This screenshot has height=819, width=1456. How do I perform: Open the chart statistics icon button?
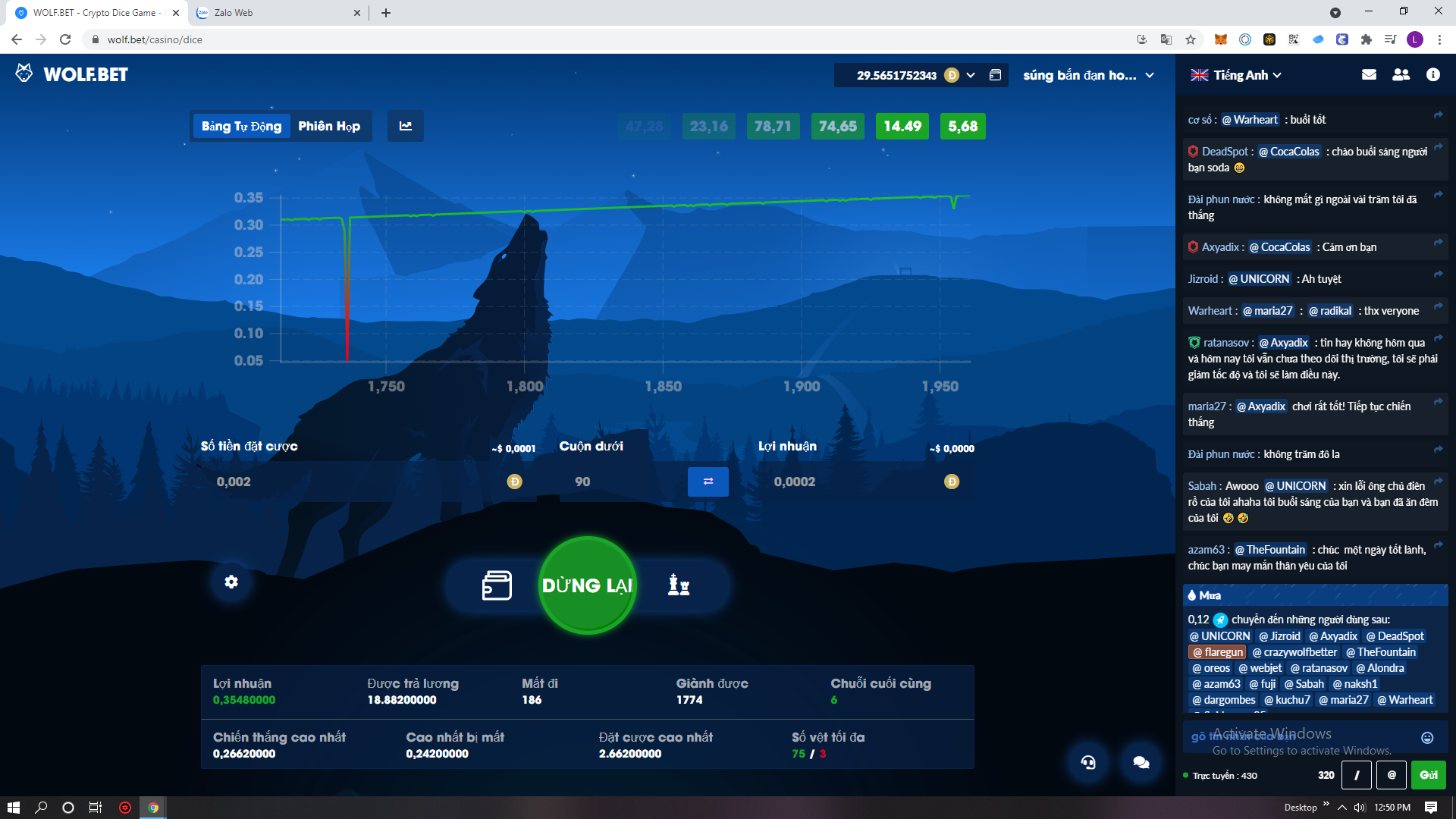[406, 126]
